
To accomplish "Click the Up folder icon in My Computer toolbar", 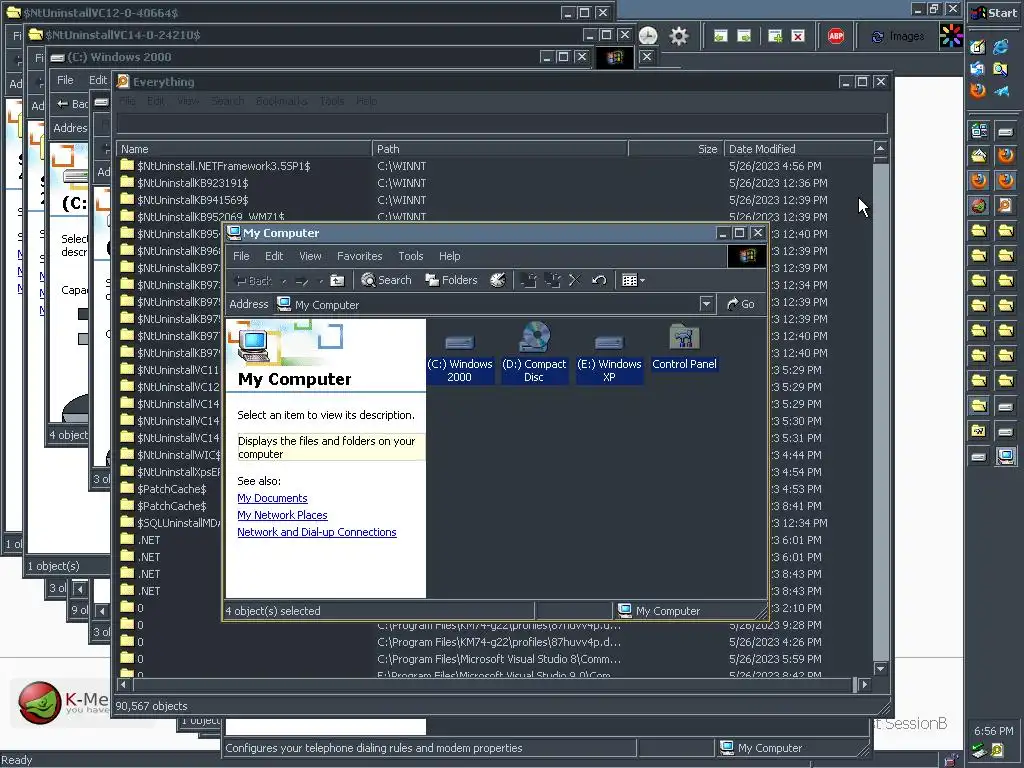I will point(337,280).
